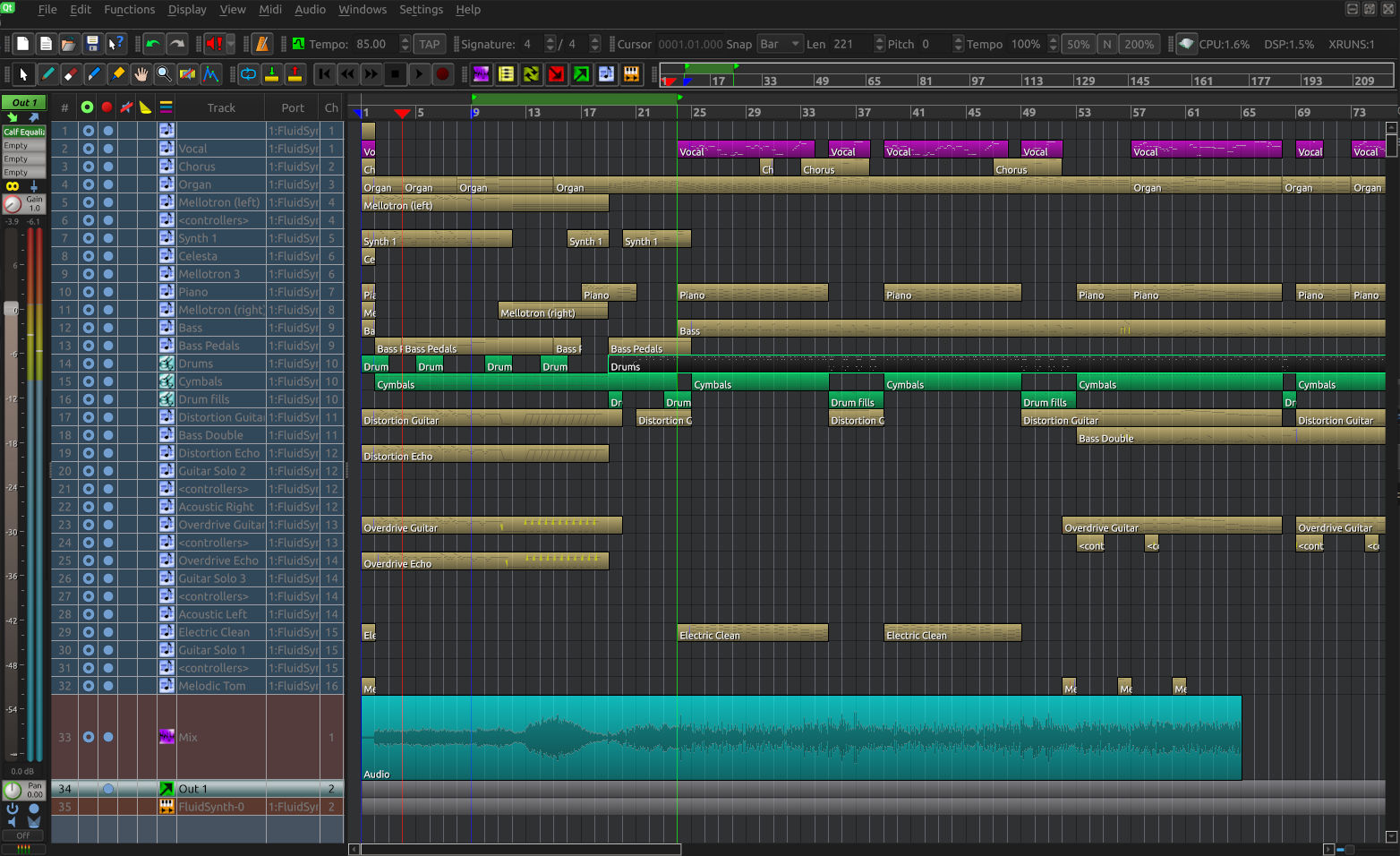Open dropdown arrow beside Panic button

pyautogui.click(x=231, y=44)
